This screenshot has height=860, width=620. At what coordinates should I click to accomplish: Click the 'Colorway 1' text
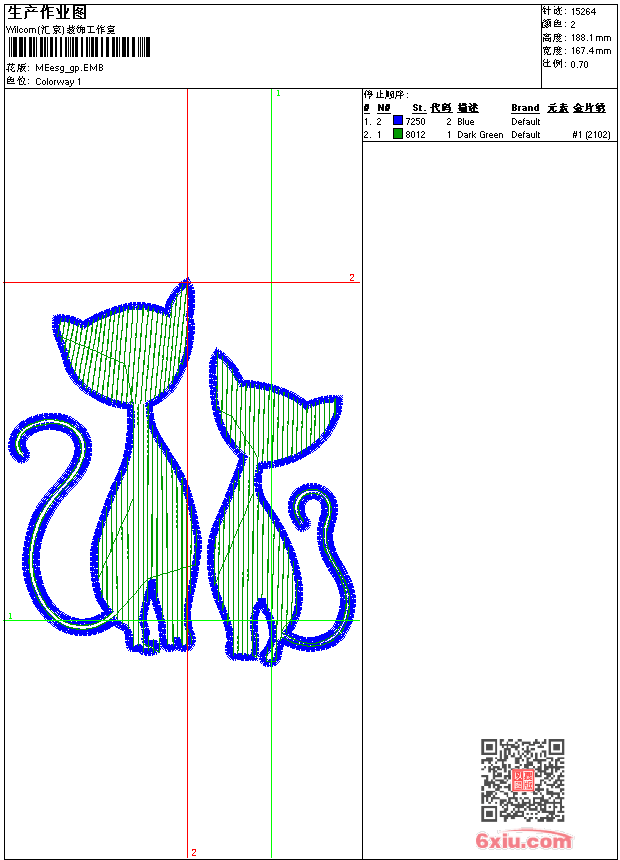click(58, 82)
